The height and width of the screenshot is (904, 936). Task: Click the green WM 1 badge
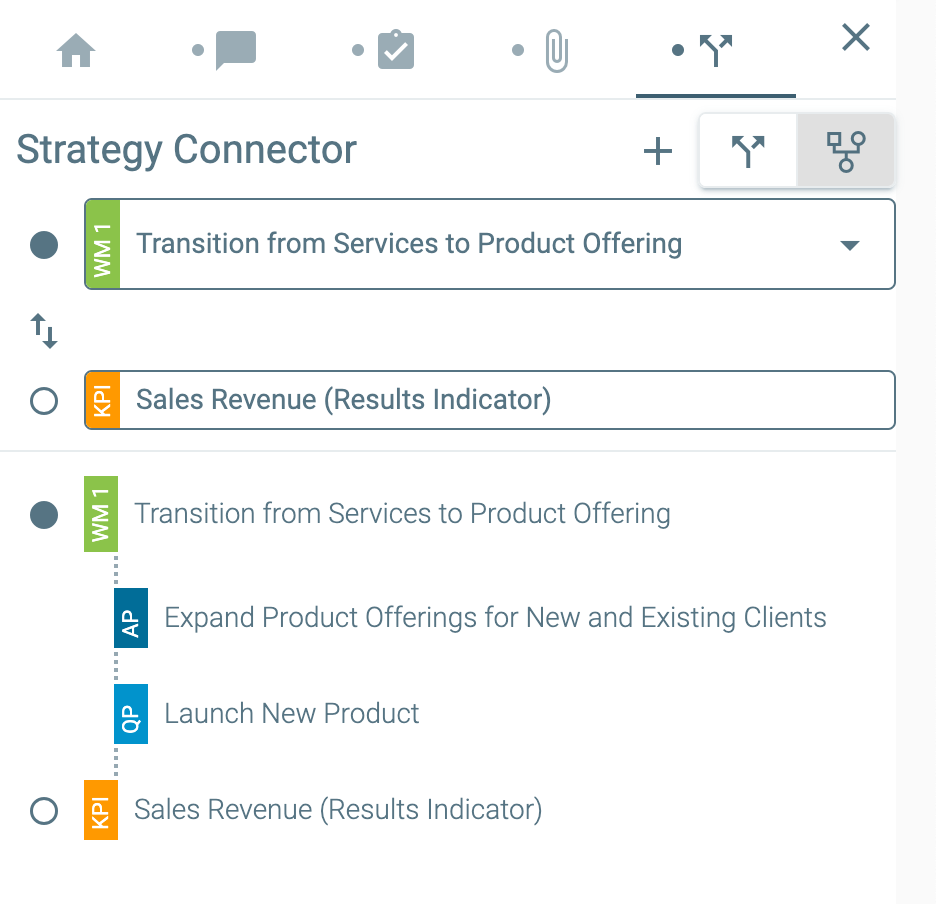pos(102,243)
